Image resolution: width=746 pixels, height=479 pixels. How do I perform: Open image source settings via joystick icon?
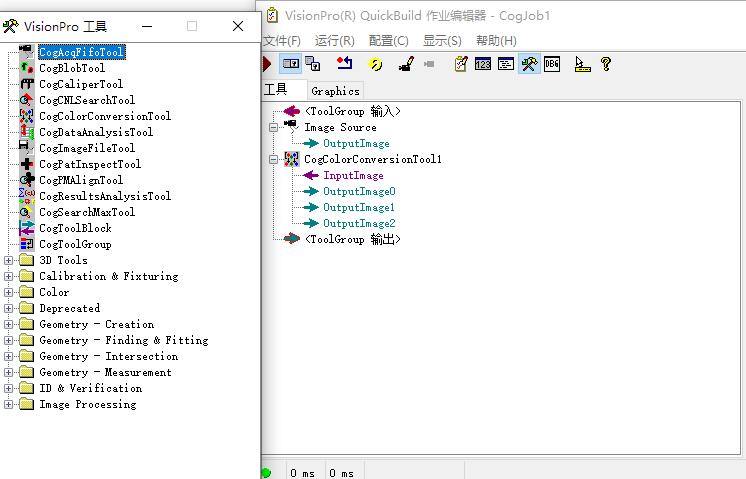[x=406, y=64]
